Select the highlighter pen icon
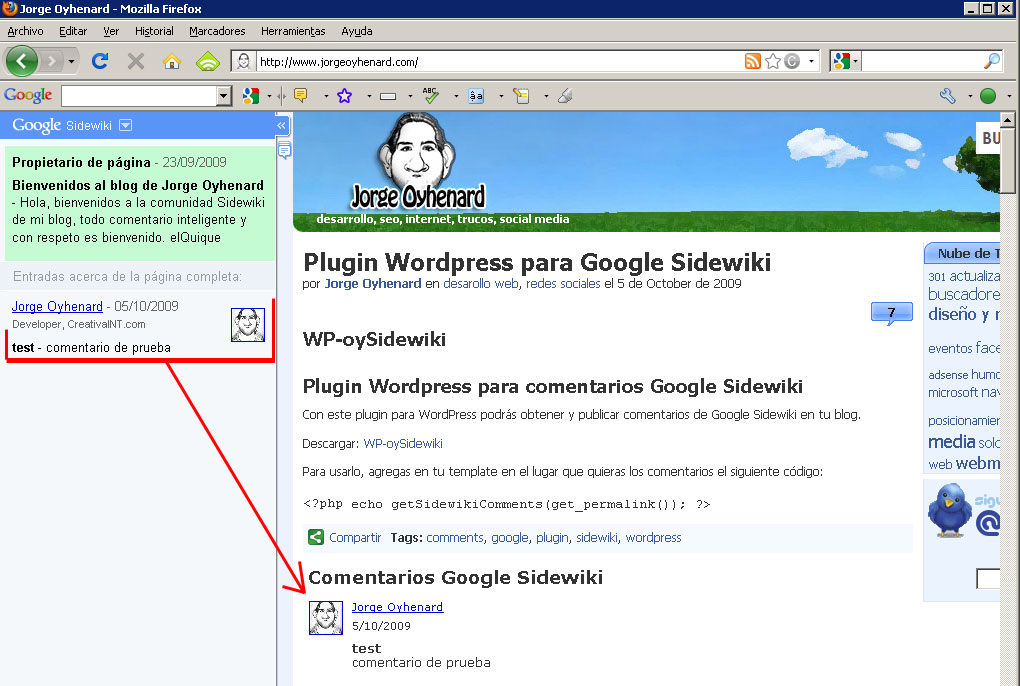This screenshot has height=686, width=1020. click(565, 96)
